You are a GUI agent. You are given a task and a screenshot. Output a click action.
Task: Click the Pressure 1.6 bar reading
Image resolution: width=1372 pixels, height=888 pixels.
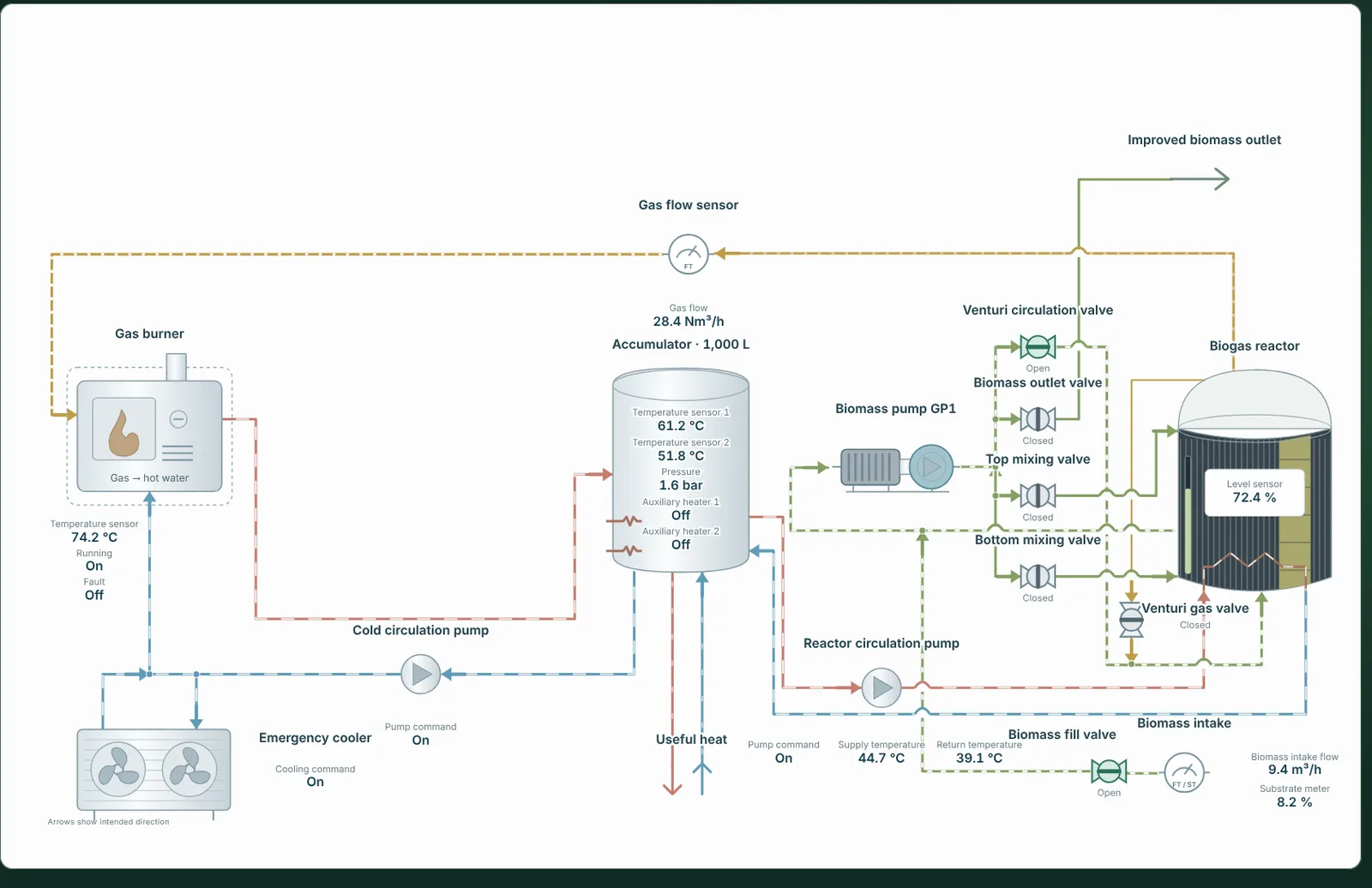pyautogui.click(x=681, y=485)
